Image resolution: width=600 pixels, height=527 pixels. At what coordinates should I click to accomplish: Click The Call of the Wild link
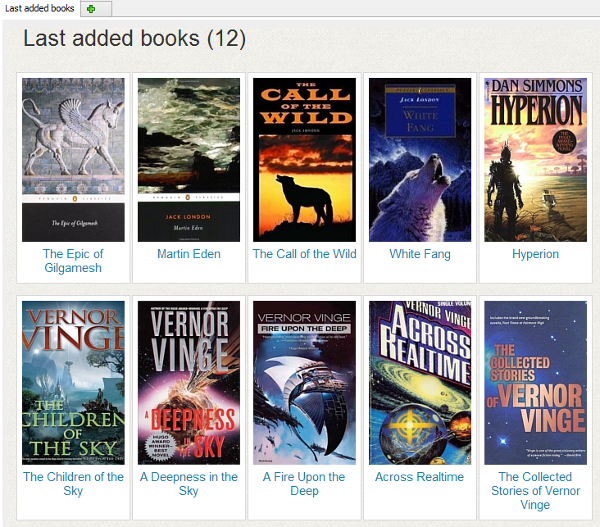pos(304,254)
